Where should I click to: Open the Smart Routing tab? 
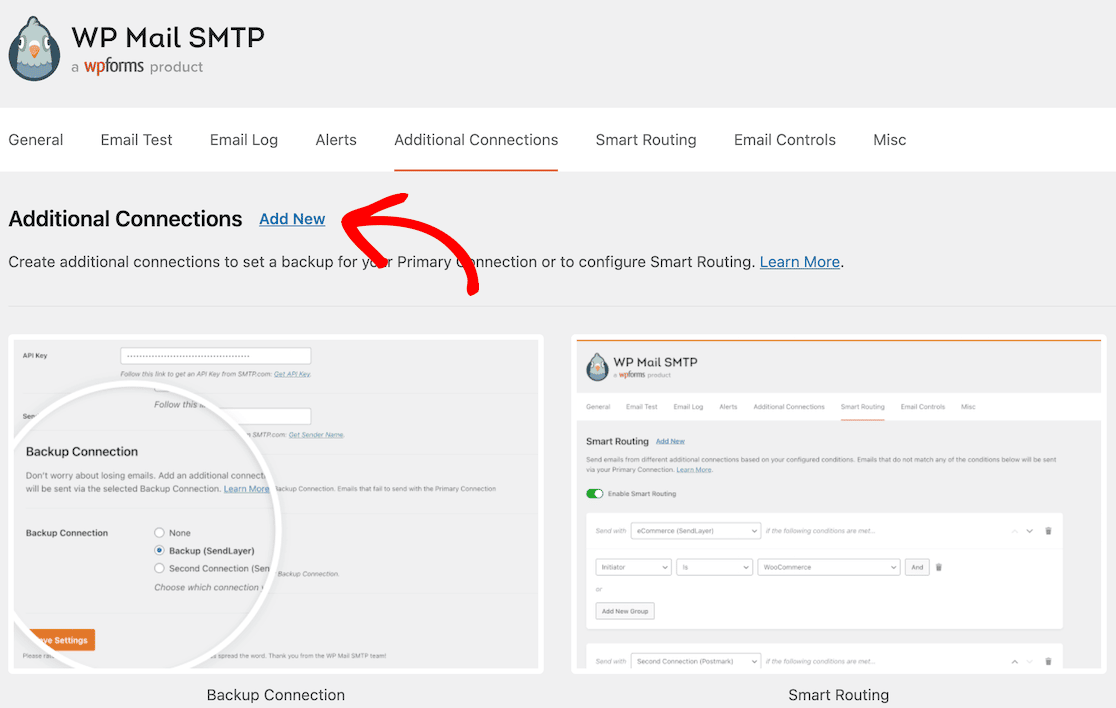pyautogui.click(x=646, y=140)
